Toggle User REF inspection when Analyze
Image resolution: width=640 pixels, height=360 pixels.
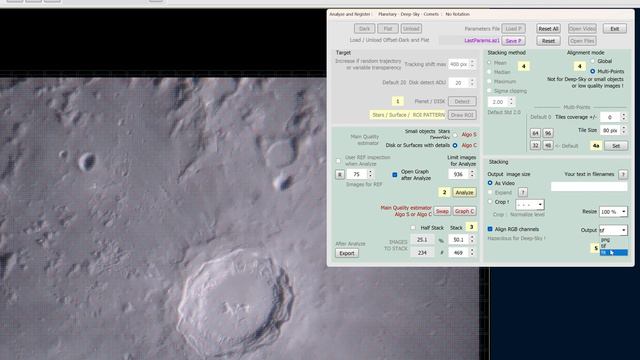pyautogui.click(x=338, y=160)
